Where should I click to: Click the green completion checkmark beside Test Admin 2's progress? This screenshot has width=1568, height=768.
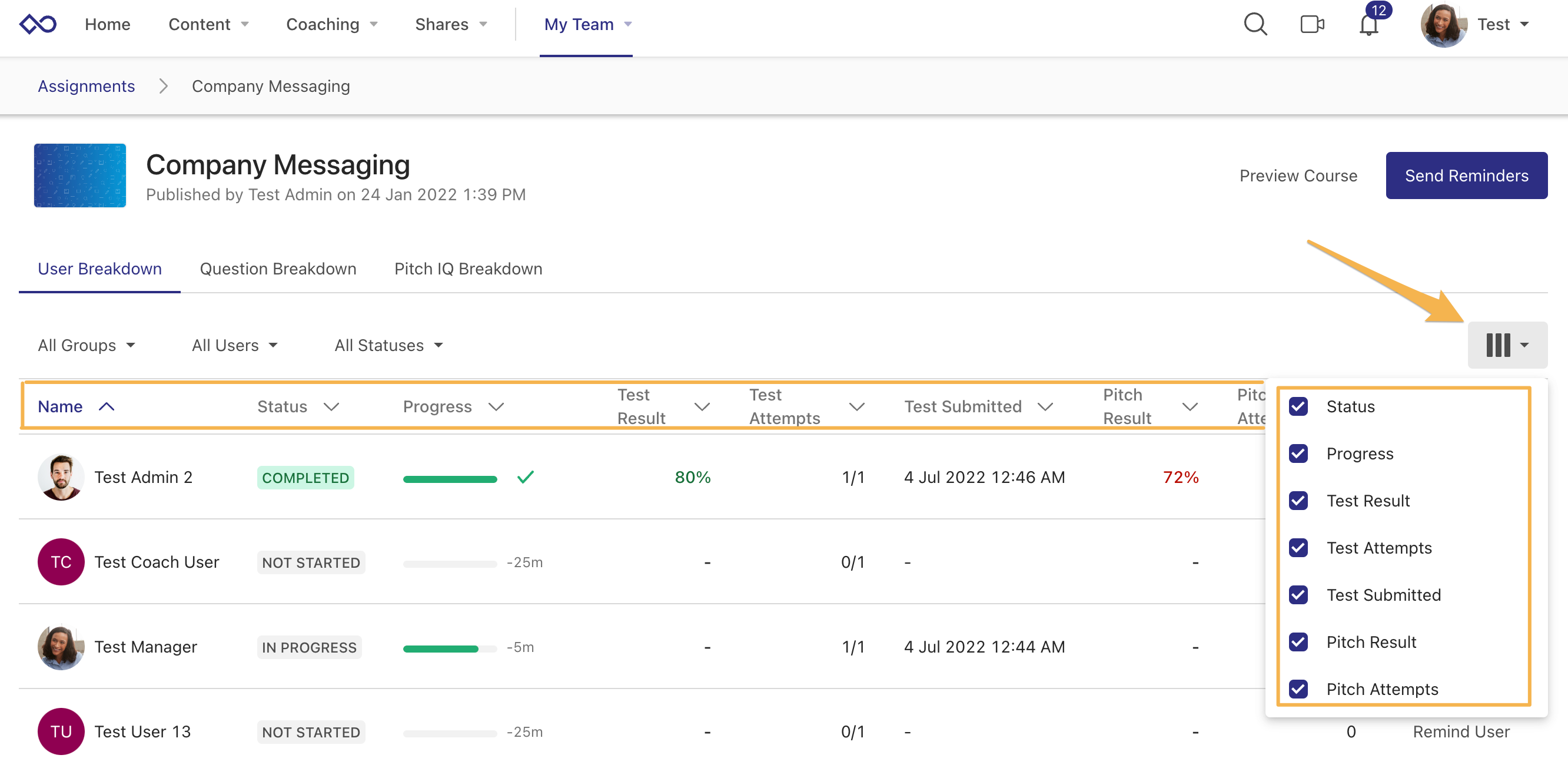click(x=524, y=478)
